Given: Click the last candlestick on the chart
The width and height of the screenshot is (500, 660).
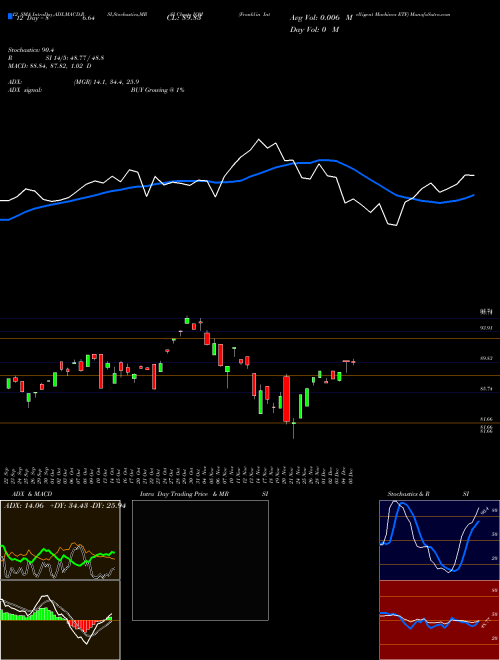Looking at the screenshot, I should pyautogui.click(x=354, y=362).
